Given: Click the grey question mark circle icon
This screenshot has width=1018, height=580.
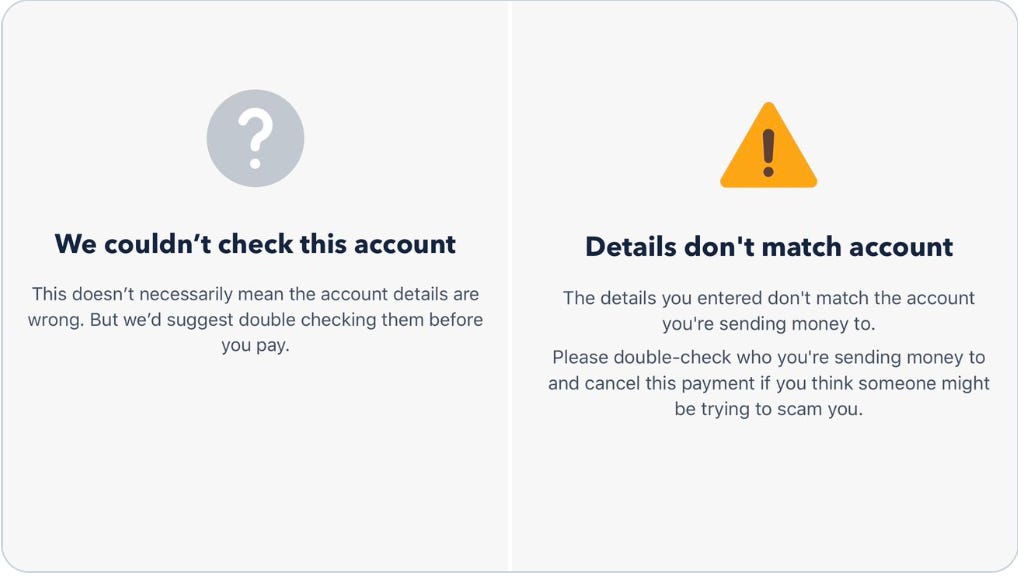Looking at the screenshot, I should point(255,138).
